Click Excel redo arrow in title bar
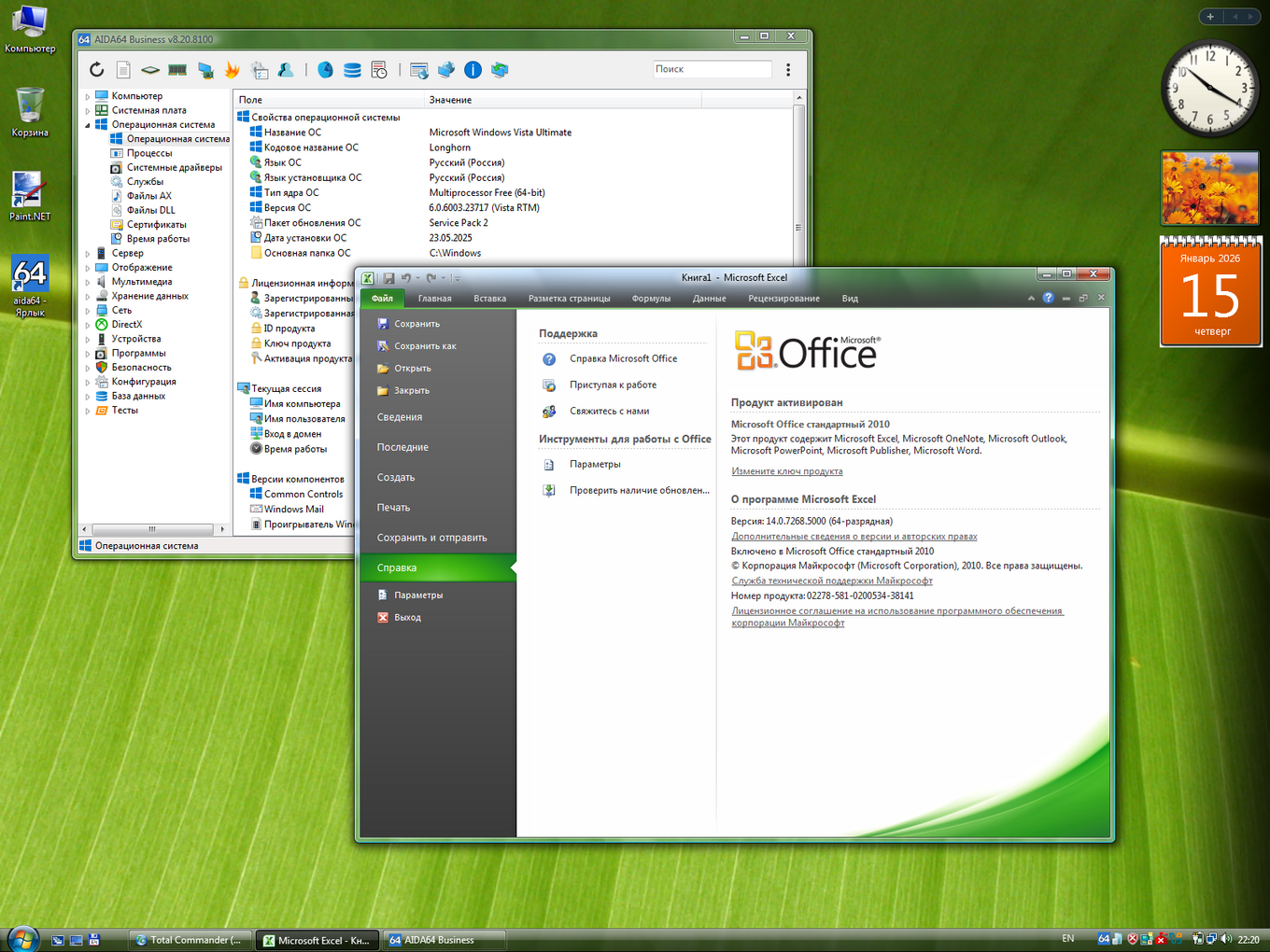 [431, 278]
